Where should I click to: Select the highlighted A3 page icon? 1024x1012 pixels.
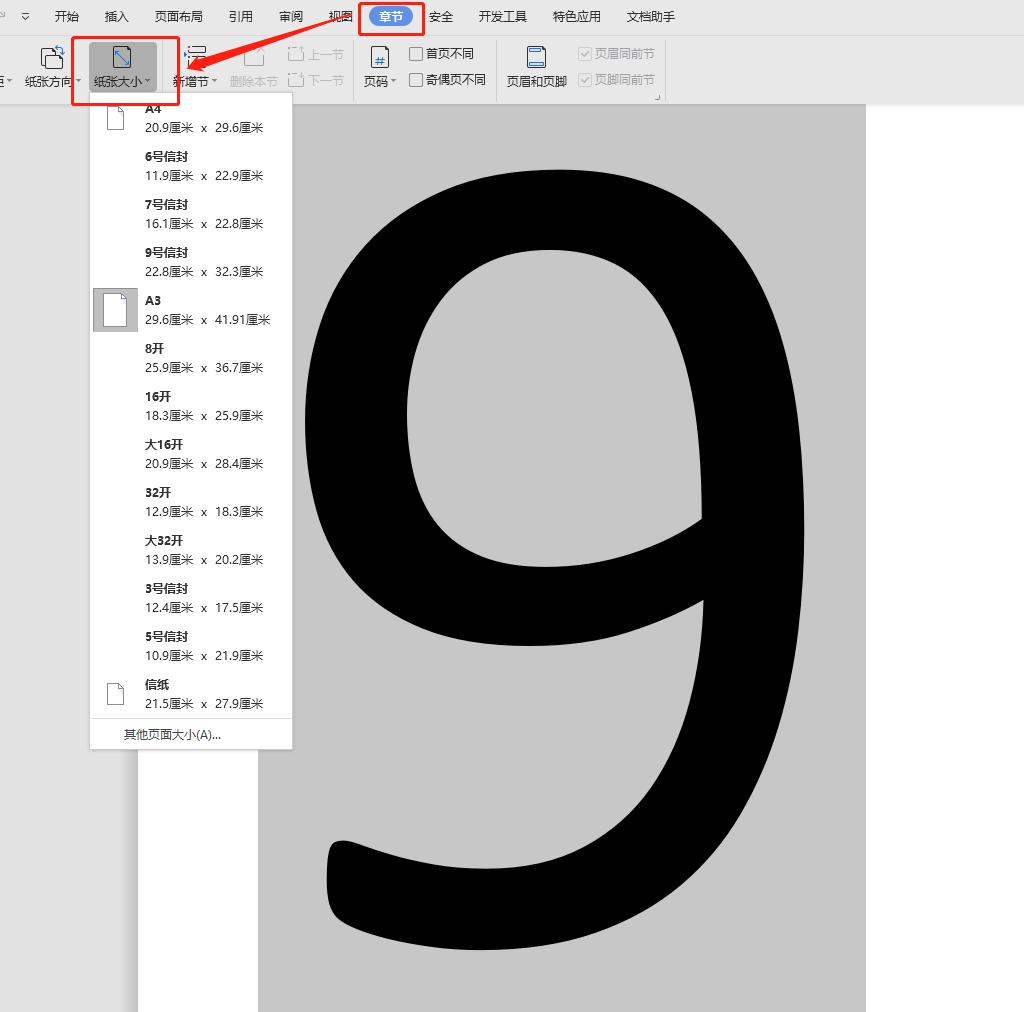116,310
